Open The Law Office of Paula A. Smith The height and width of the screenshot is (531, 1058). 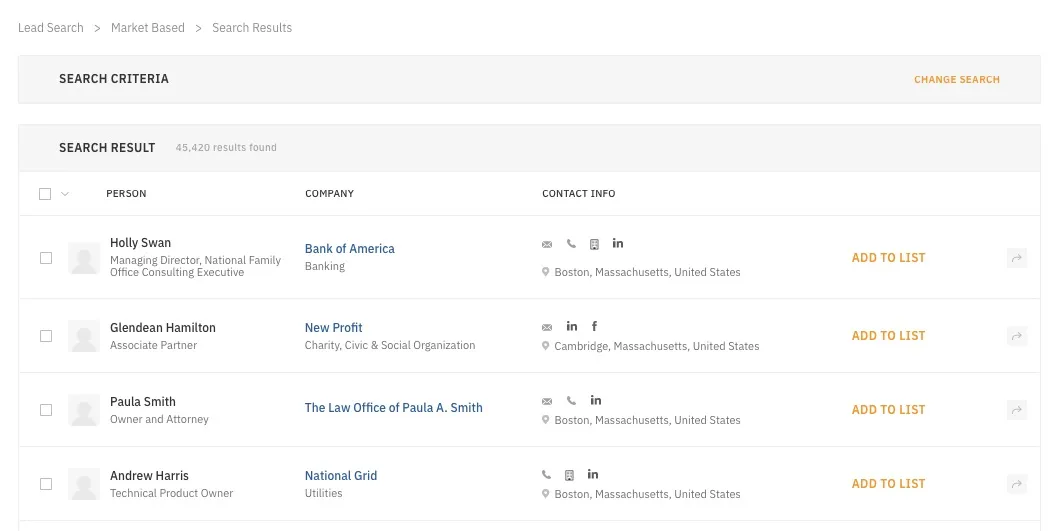tap(393, 408)
